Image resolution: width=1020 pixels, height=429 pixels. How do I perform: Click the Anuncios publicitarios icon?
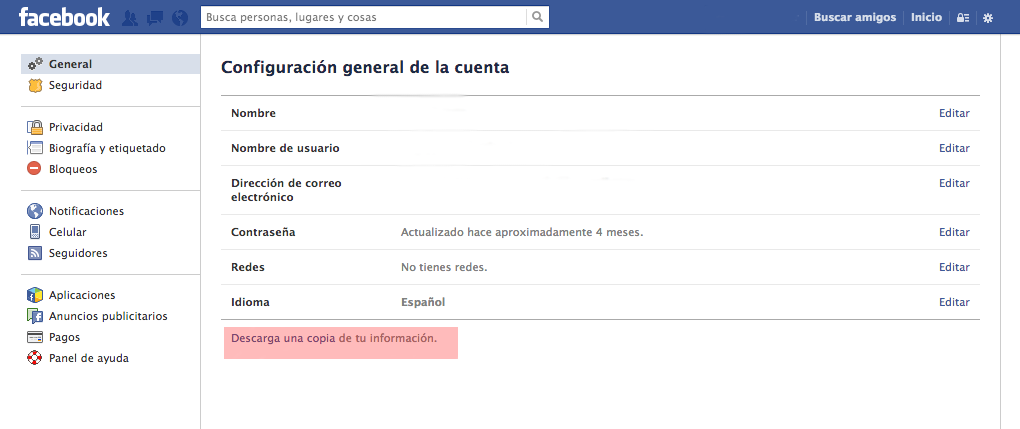pos(34,316)
